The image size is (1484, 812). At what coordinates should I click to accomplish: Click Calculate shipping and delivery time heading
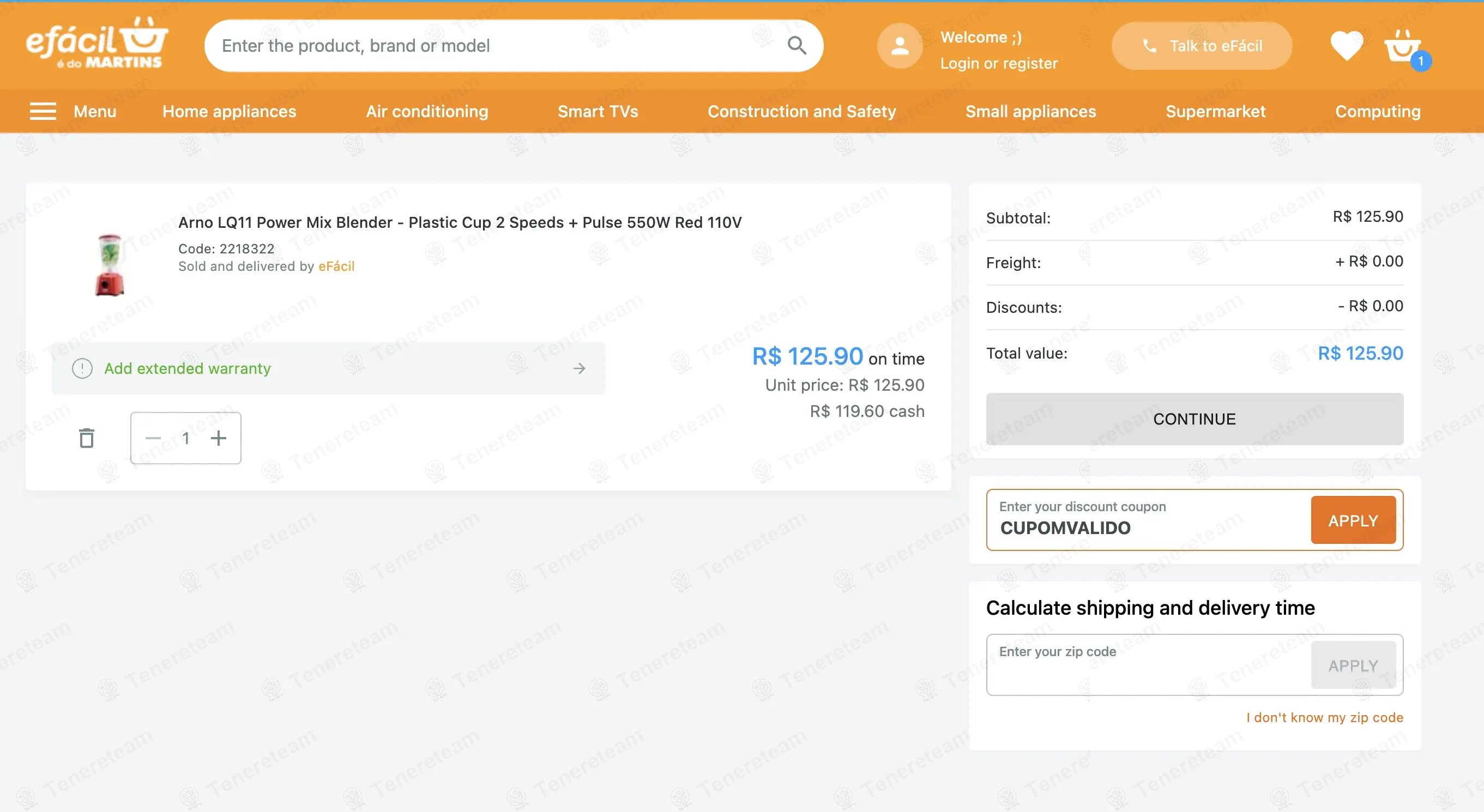pyautogui.click(x=1150, y=608)
